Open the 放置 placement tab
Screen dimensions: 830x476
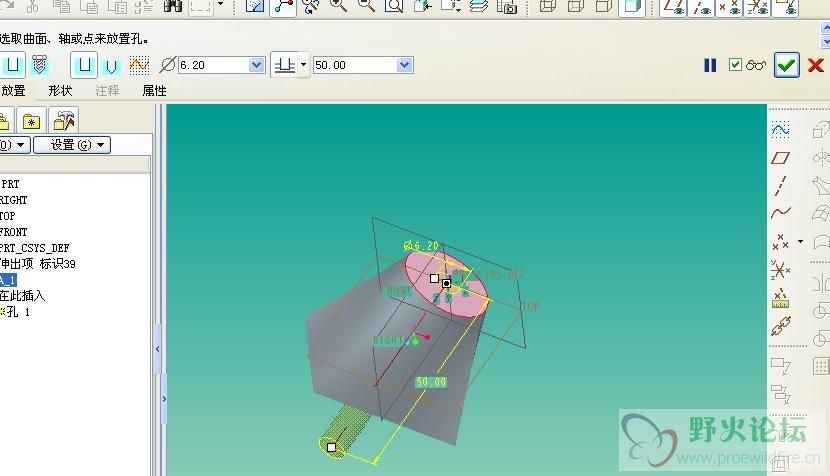click(13, 91)
